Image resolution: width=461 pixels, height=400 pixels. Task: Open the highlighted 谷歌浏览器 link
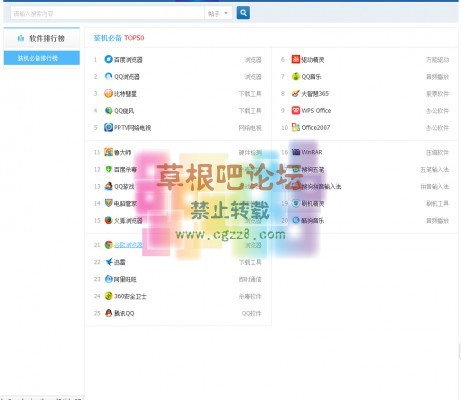click(x=128, y=245)
